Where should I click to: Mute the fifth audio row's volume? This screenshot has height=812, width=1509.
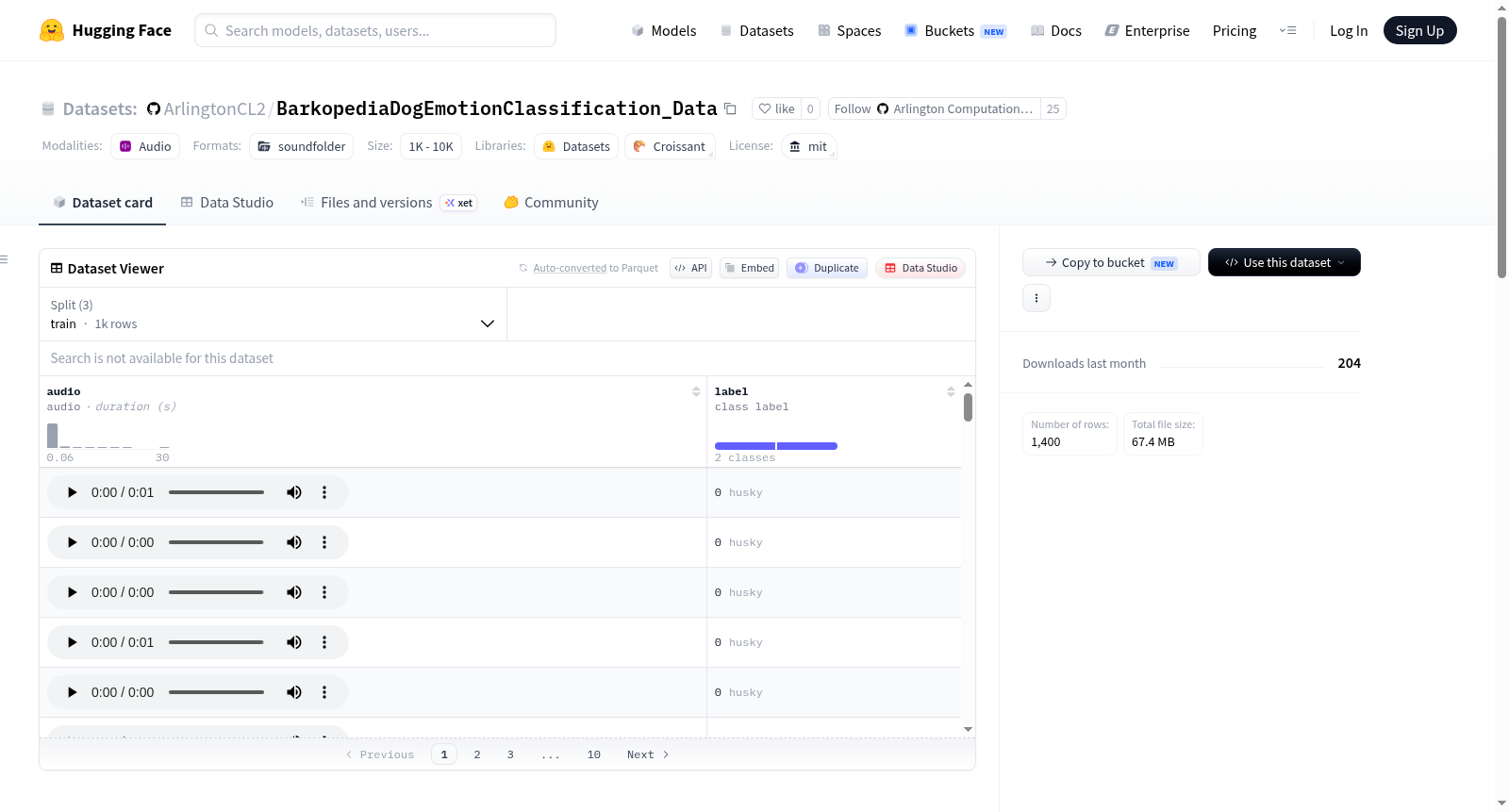click(294, 692)
